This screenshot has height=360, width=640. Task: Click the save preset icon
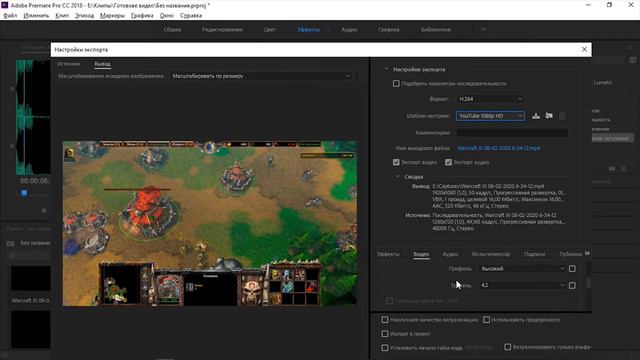click(536, 116)
